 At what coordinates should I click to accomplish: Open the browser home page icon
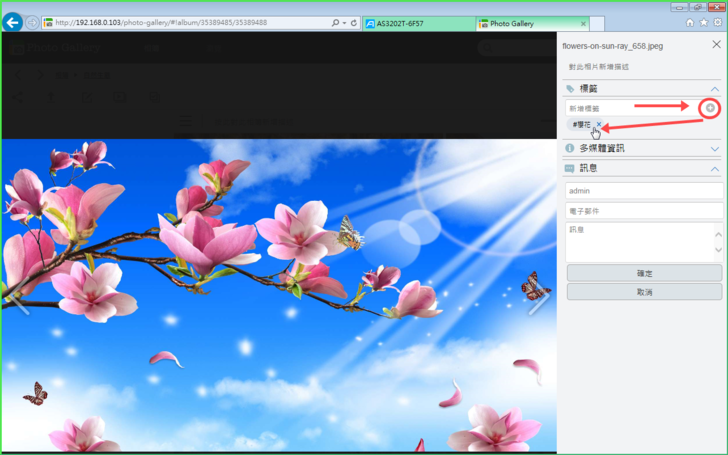690,23
